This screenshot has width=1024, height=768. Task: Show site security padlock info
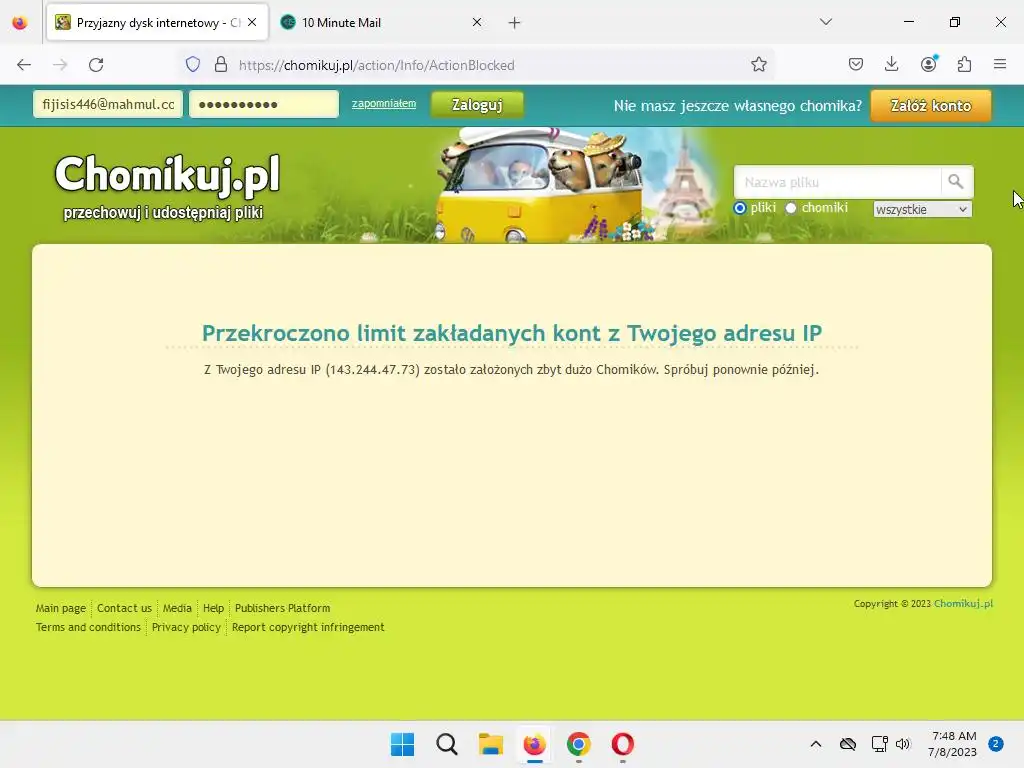[221, 65]
